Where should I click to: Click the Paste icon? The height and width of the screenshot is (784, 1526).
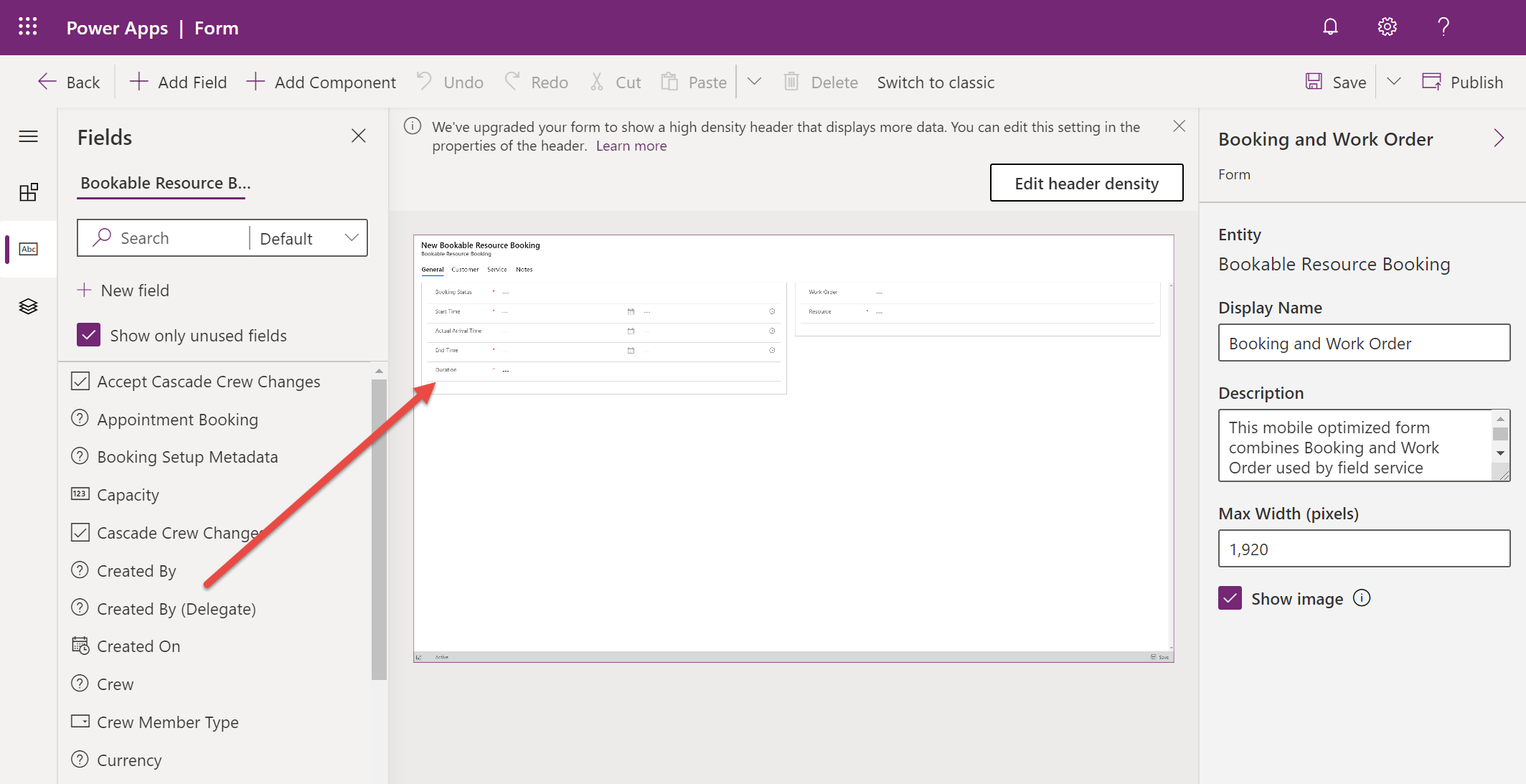669,82
